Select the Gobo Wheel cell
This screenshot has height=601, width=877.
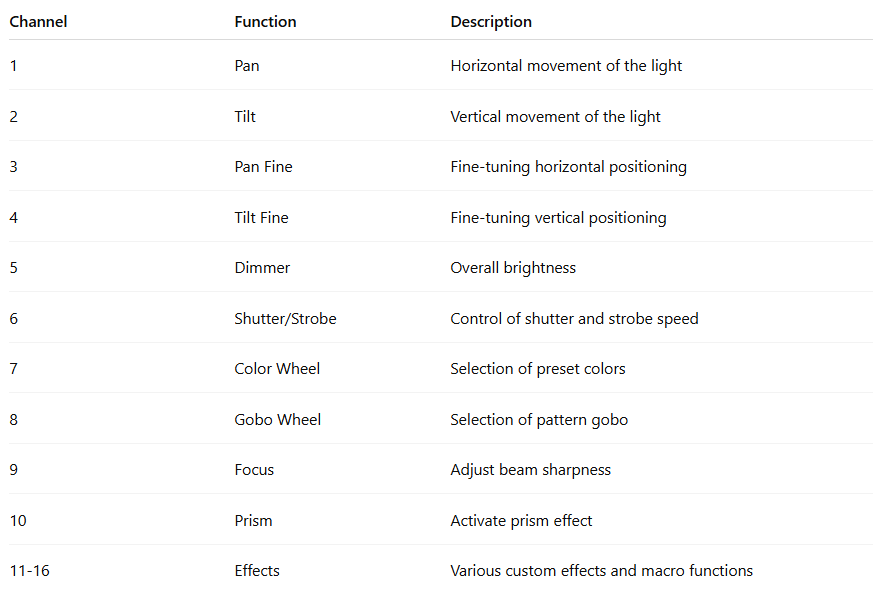[277, 419]
